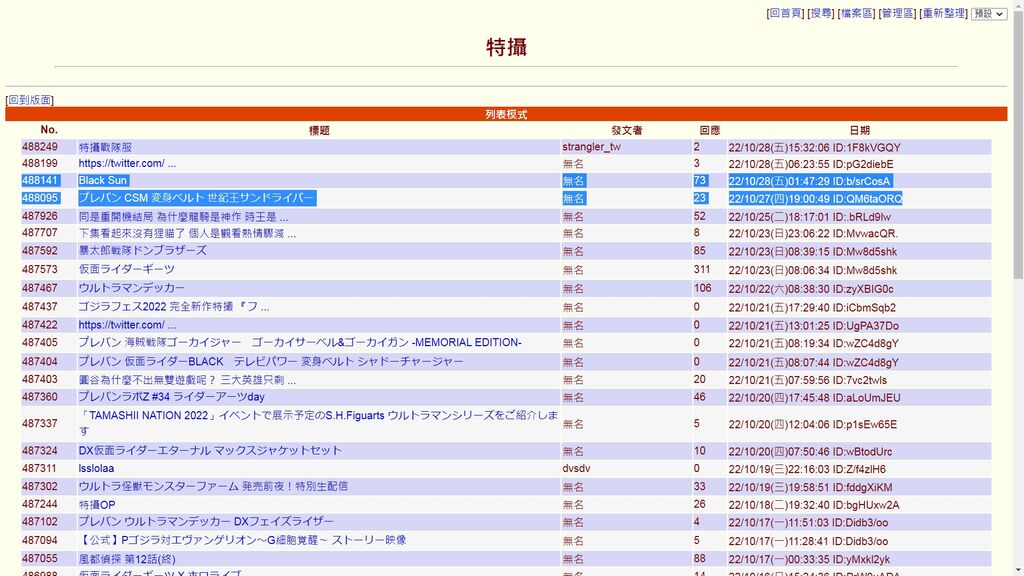Click the No. column header

(49, 130)
